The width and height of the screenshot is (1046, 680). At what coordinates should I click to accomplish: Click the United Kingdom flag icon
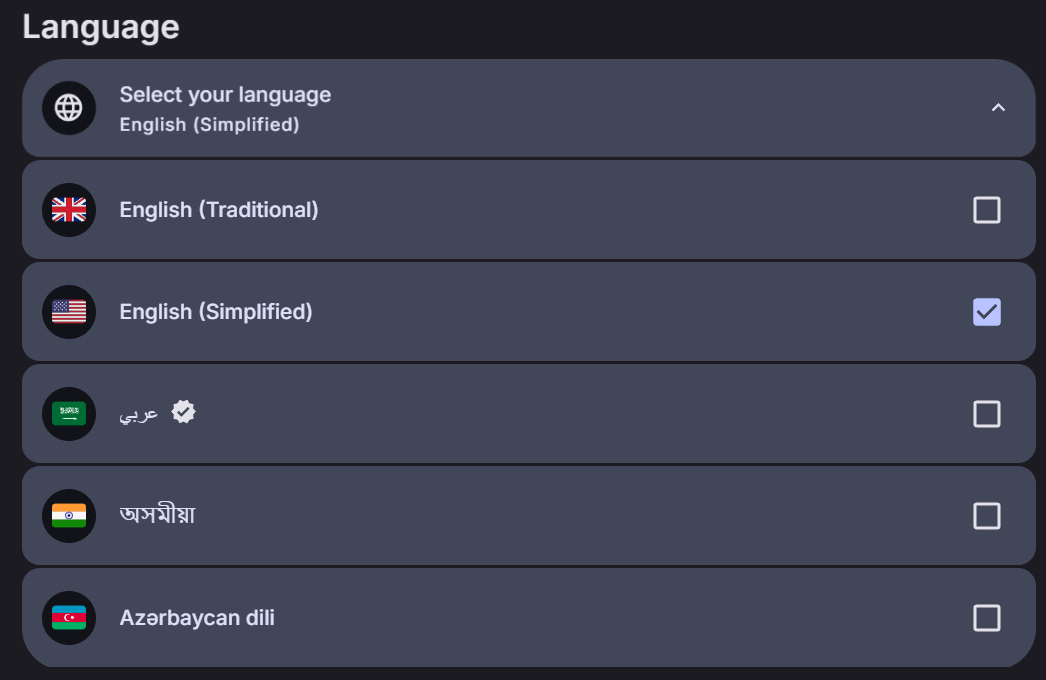point(69,210)
